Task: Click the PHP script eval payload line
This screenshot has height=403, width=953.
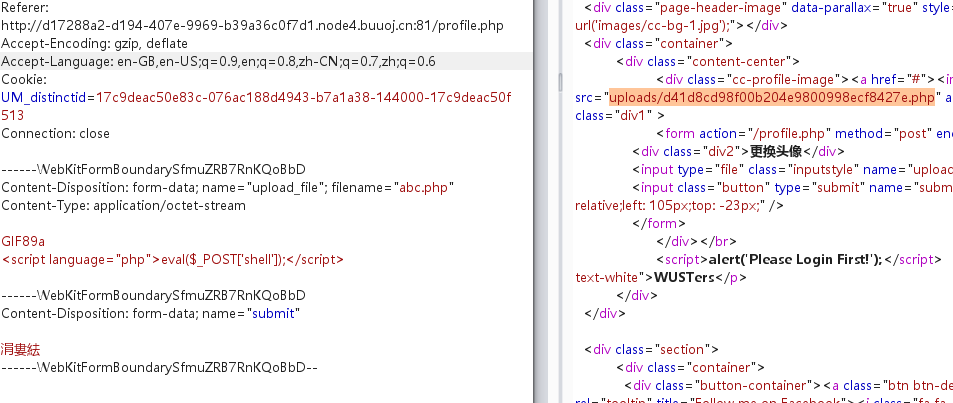Action: (x=173, y=260)
